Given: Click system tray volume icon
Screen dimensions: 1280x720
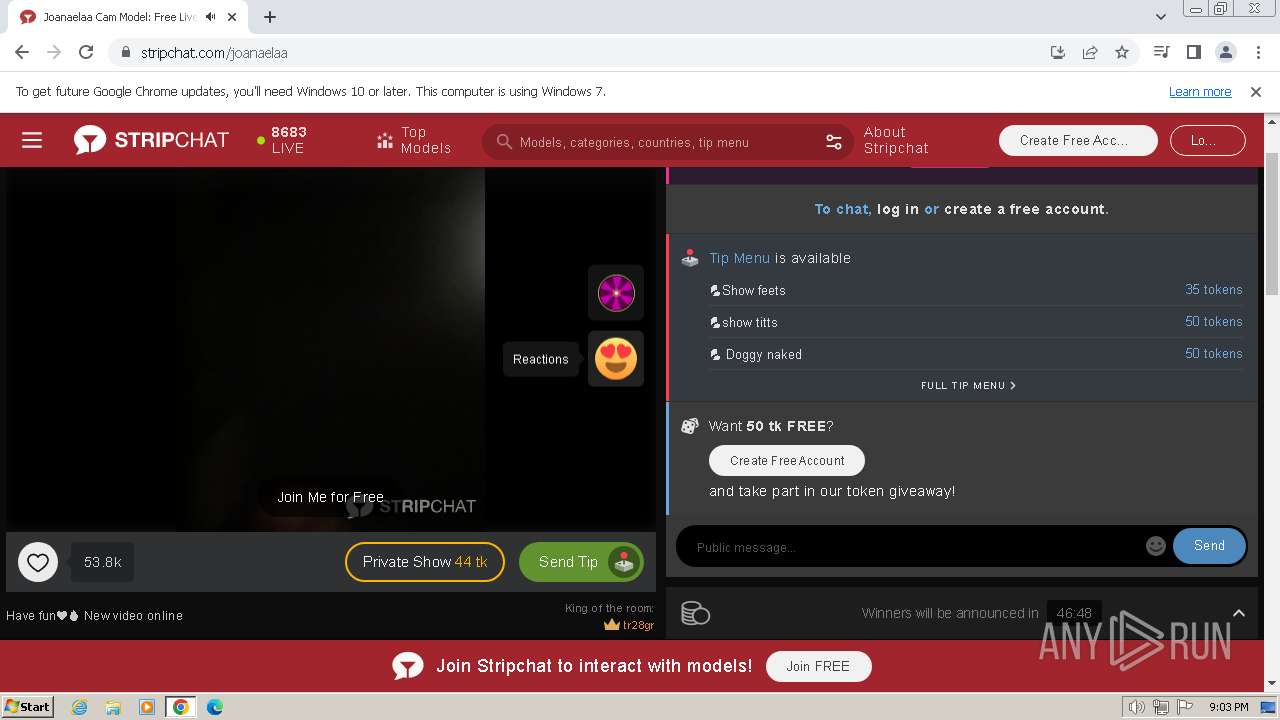Looking at the screenshot, I should [1137, 707].
